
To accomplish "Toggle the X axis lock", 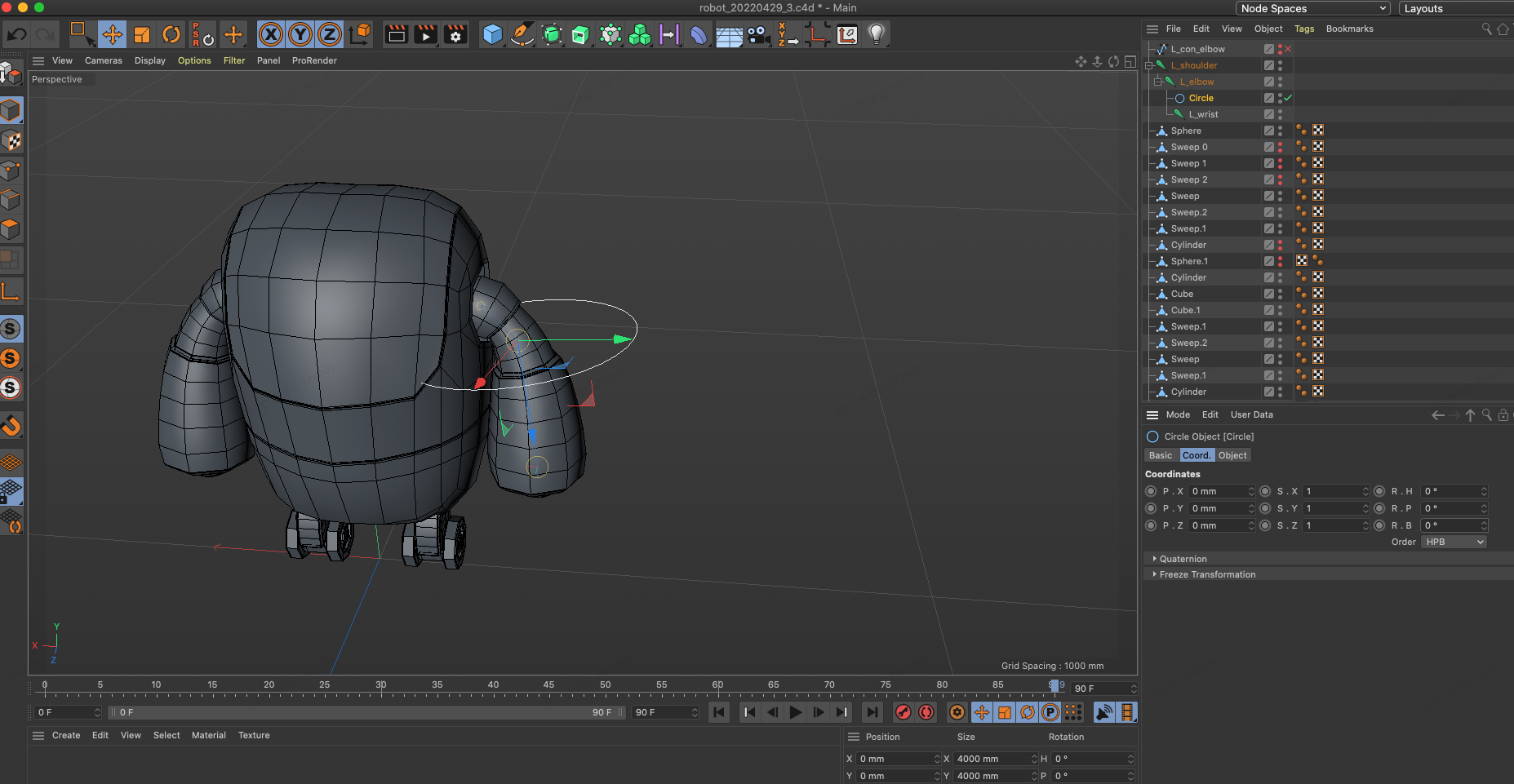I will [271, 34].
